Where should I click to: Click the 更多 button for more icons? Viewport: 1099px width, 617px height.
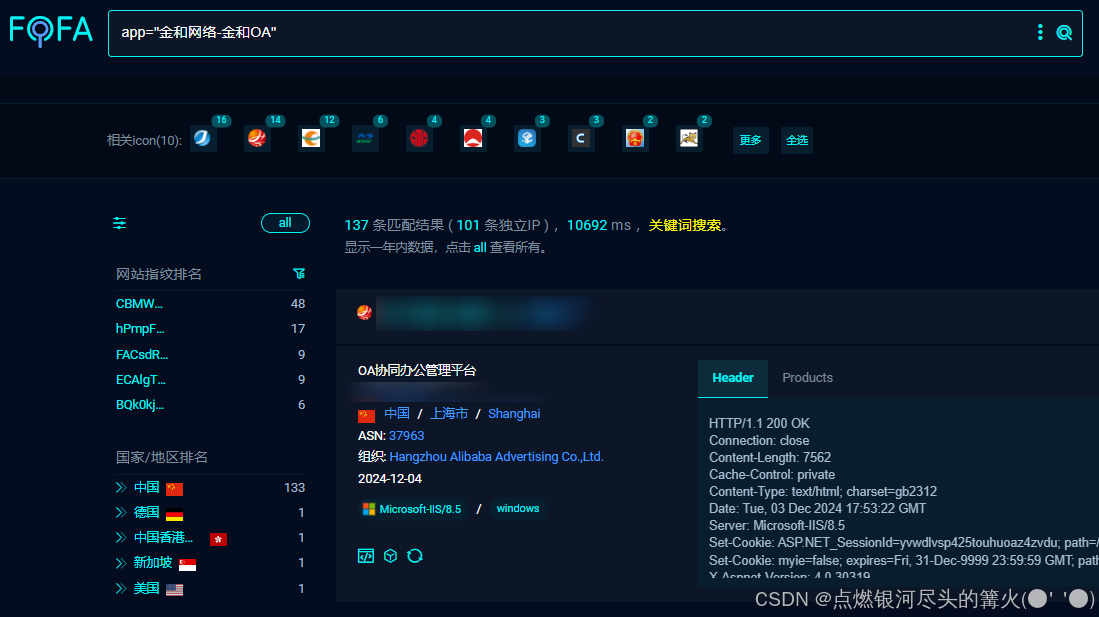coord(750,140)
